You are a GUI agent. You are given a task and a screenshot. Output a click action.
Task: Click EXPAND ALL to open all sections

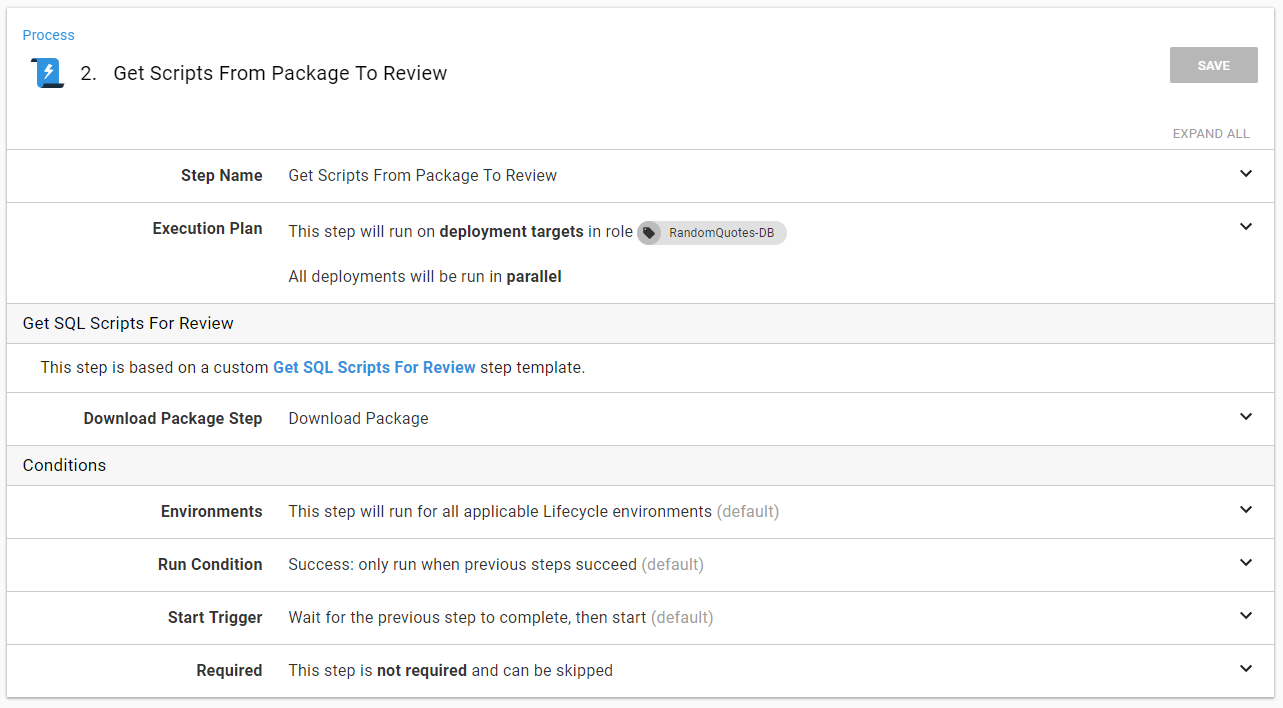pyautogui.click(x=1210, y=134)
